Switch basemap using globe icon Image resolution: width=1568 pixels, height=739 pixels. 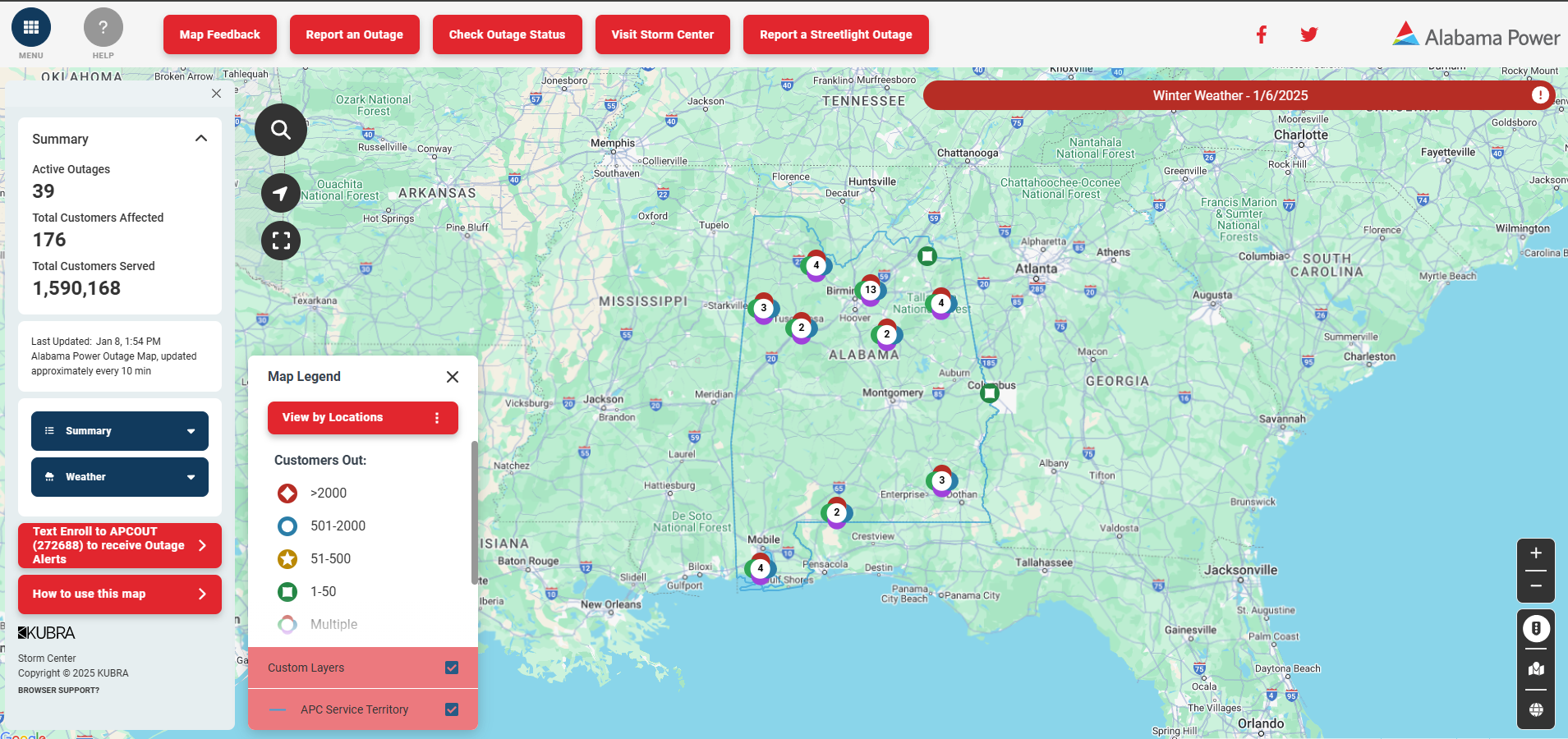[x=1536, y=709]
